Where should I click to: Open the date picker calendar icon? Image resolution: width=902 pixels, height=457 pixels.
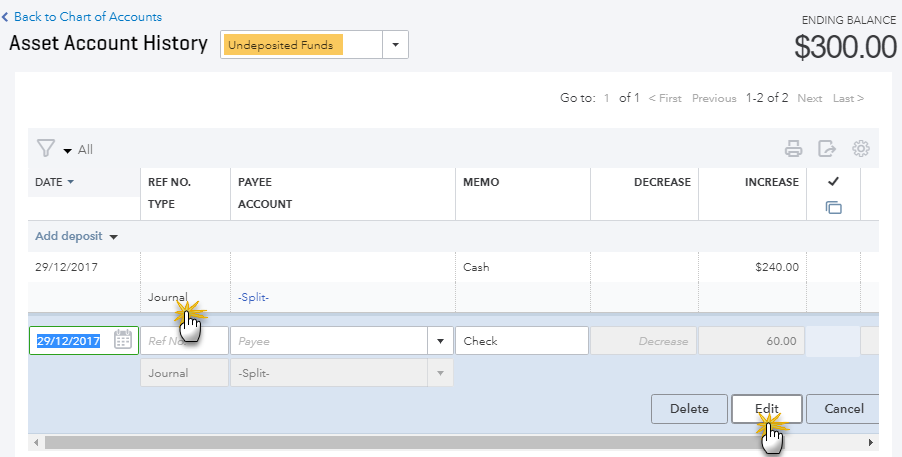(x=123, y=340)
